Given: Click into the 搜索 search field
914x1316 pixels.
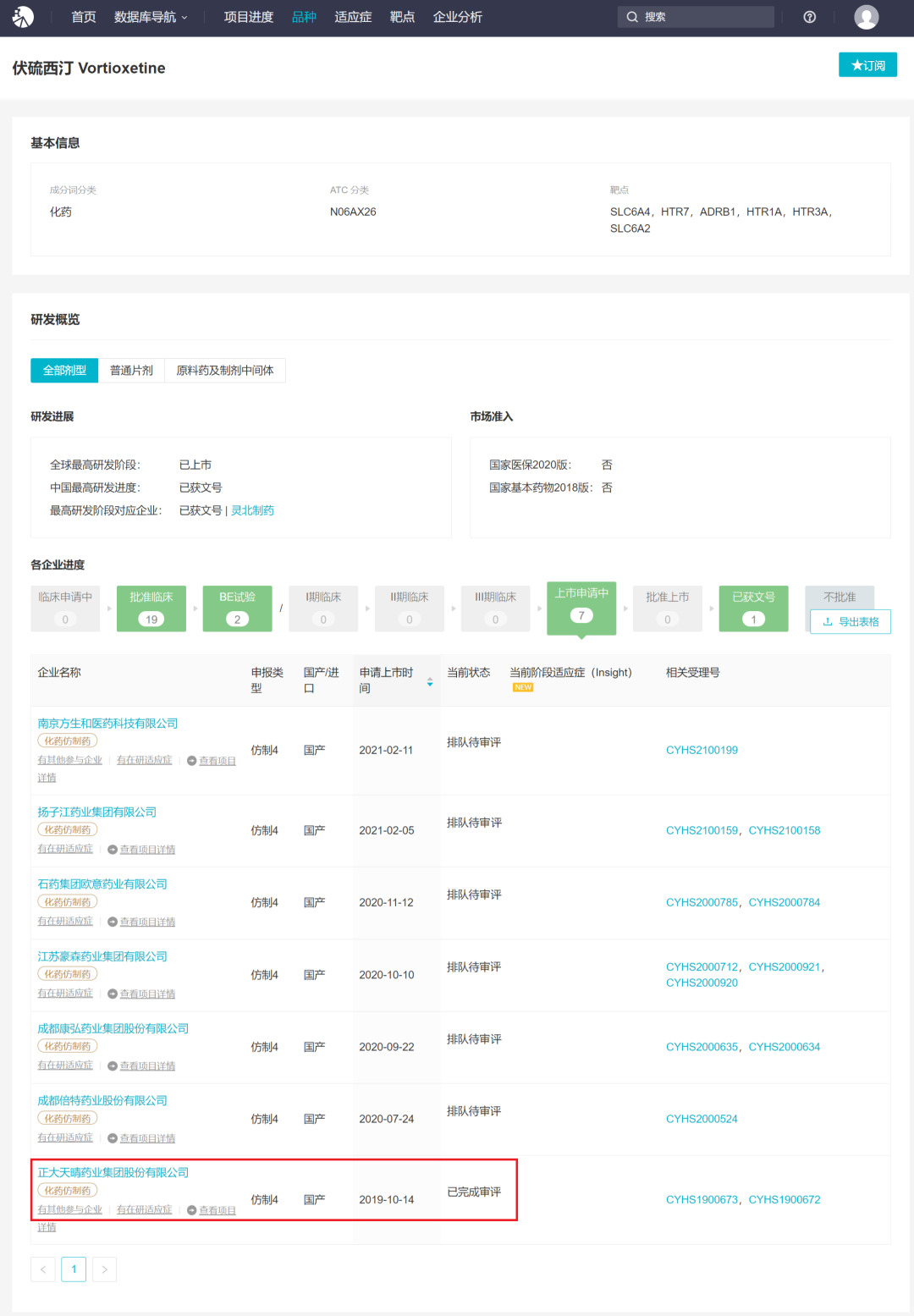Looking at the screenshot, I should 696,17.
